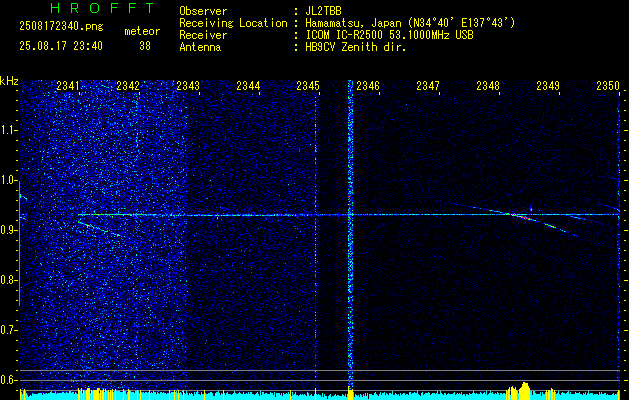Click the 1.0 kHz frequency label
629x400 pixels.
pyautogui.click(x=8, y=180)
